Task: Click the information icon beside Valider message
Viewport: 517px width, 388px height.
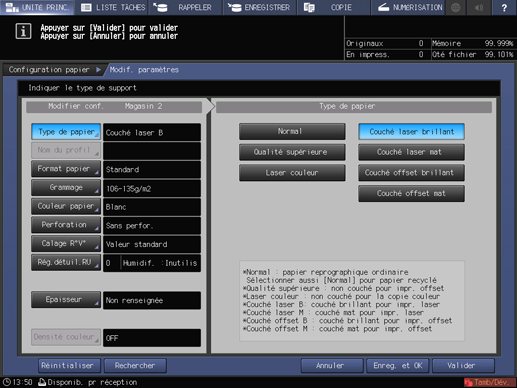Action: tap(23, 32)
